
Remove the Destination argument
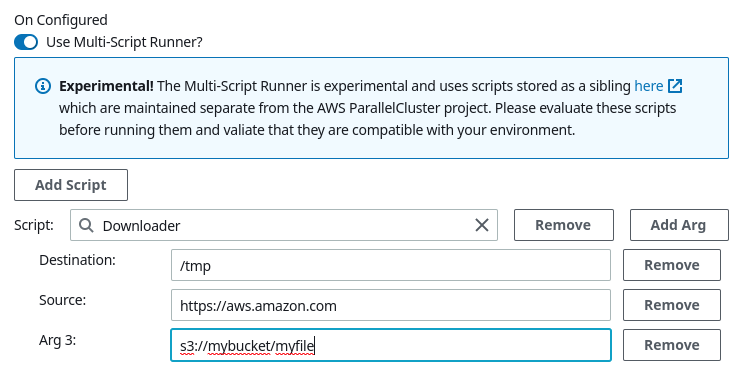click(x=672, y=265)
